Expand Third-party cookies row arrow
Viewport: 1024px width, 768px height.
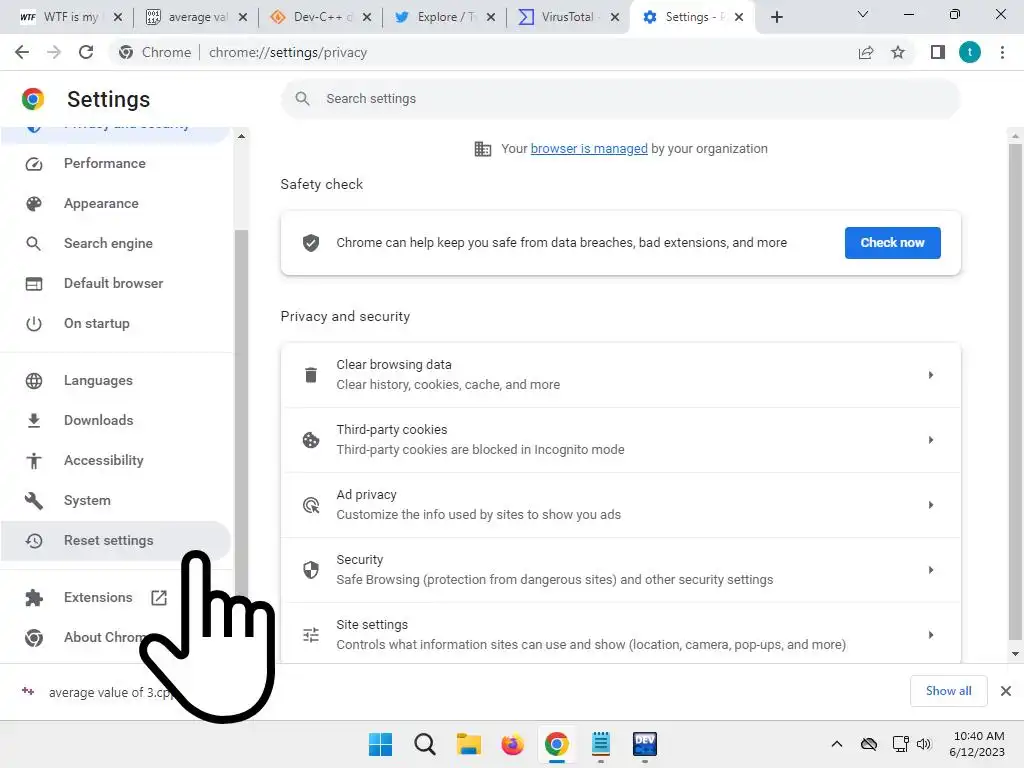931,440
